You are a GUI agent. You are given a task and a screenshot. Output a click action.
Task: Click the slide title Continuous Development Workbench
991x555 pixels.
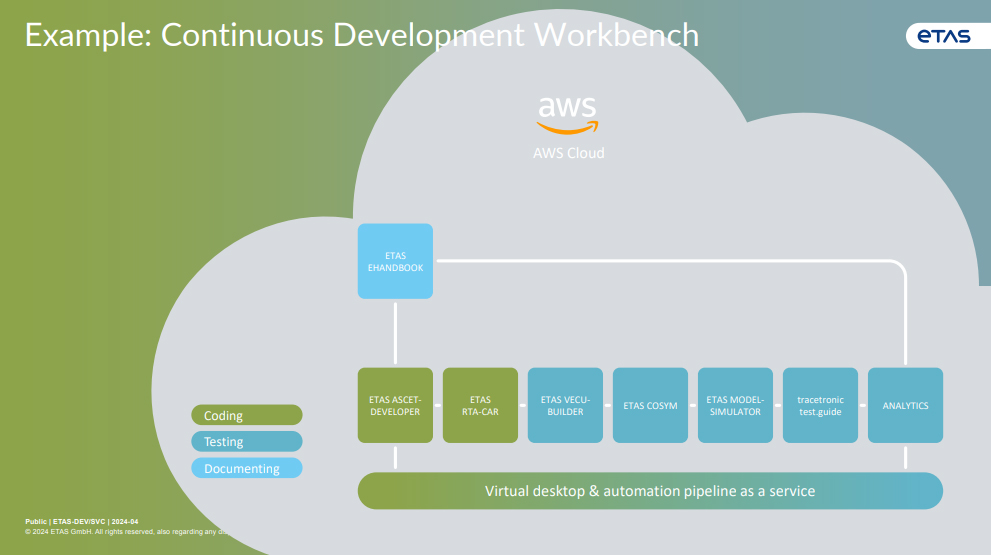click(362, 35)
